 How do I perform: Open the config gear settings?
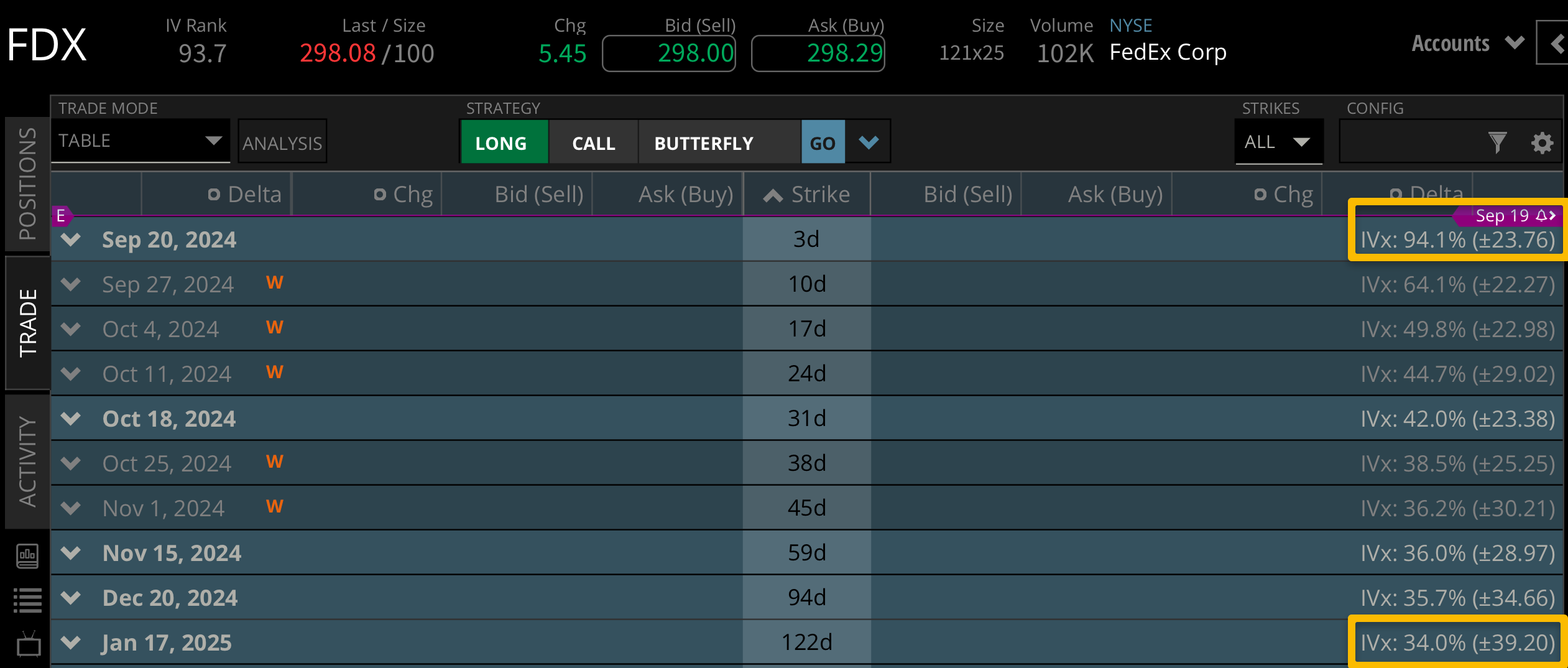coord(1542,142)
